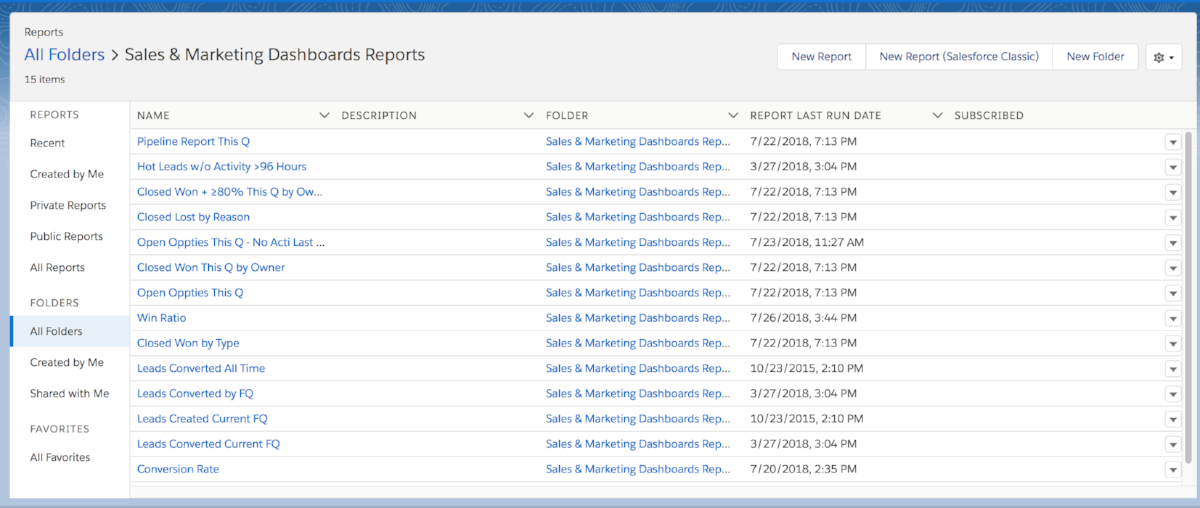Open row actions for Hot Leads w/o Activity
1200x508 pixels.
coord(1173,167)
